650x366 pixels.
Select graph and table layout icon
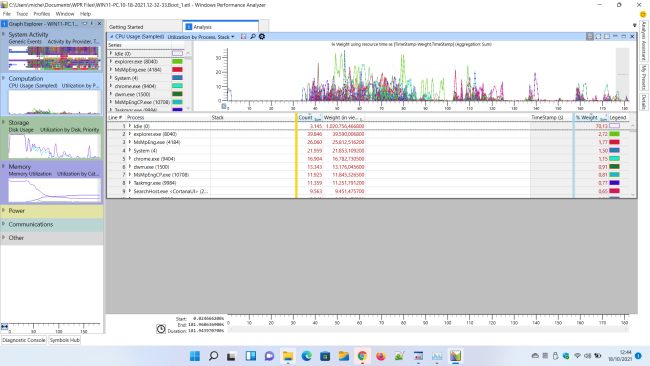(590, 36)
